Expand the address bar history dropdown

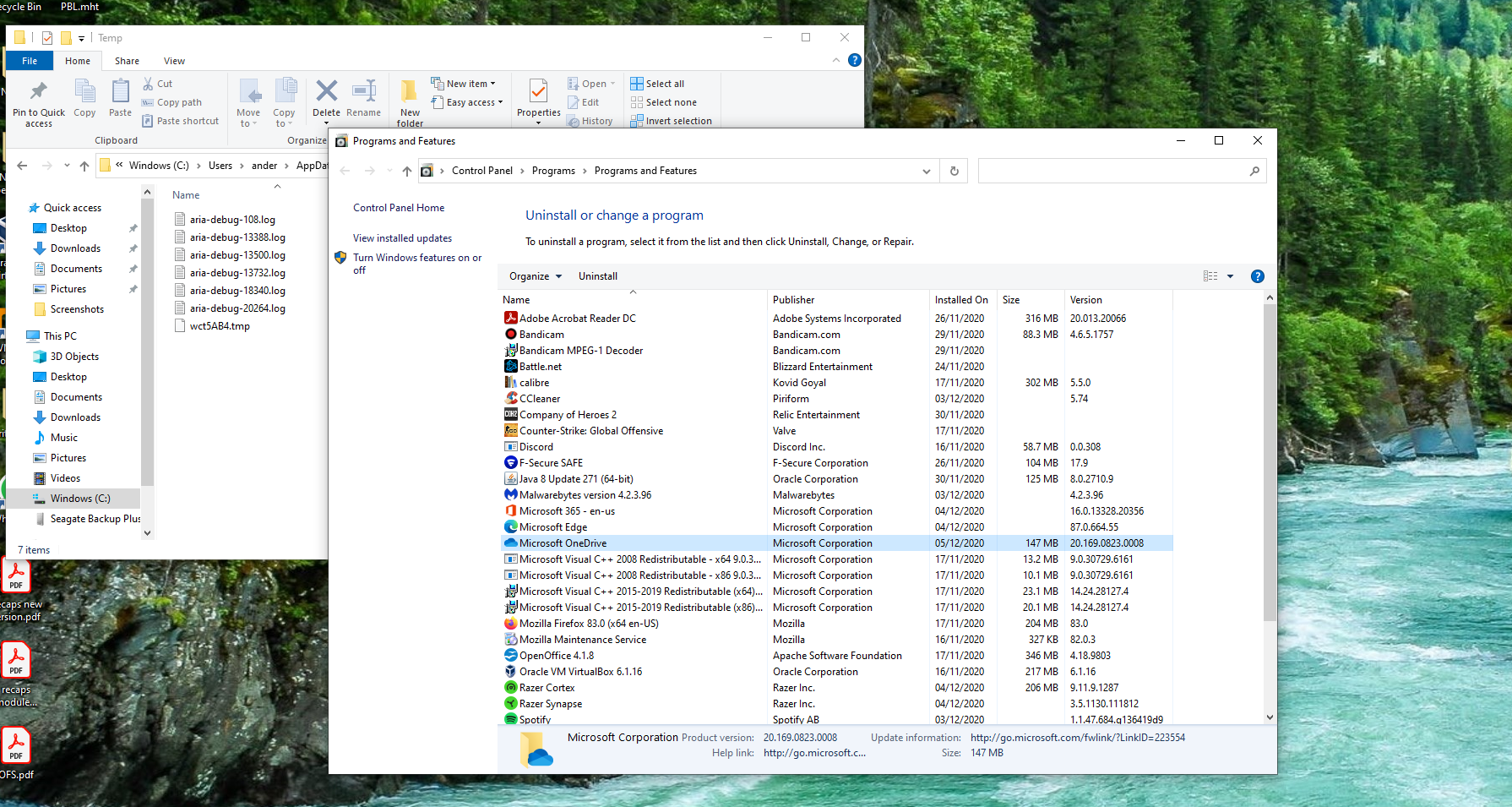pyautogui.click(x=927, y=171)
